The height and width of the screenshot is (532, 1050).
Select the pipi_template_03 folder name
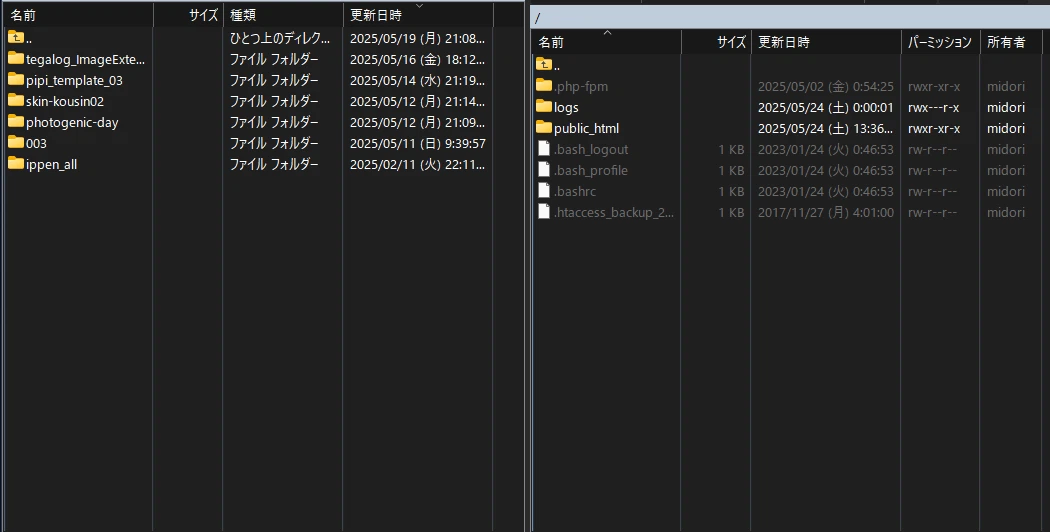(x=74, y=80)
